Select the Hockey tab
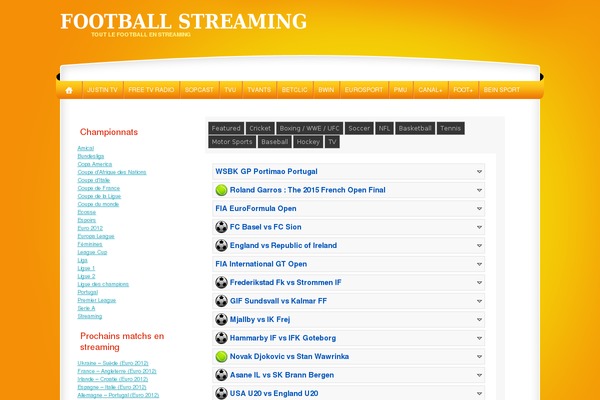The image size is (600, 400). click(308, 142)
